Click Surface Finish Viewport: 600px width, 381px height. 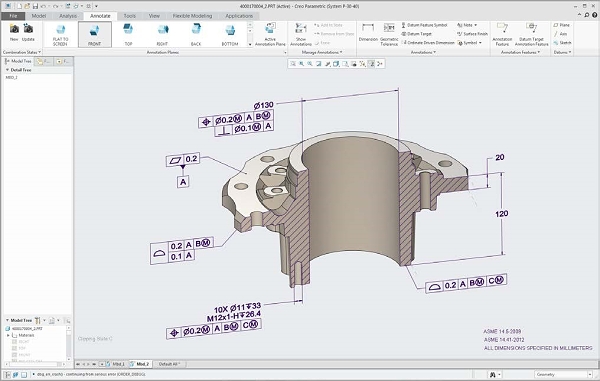472,34
